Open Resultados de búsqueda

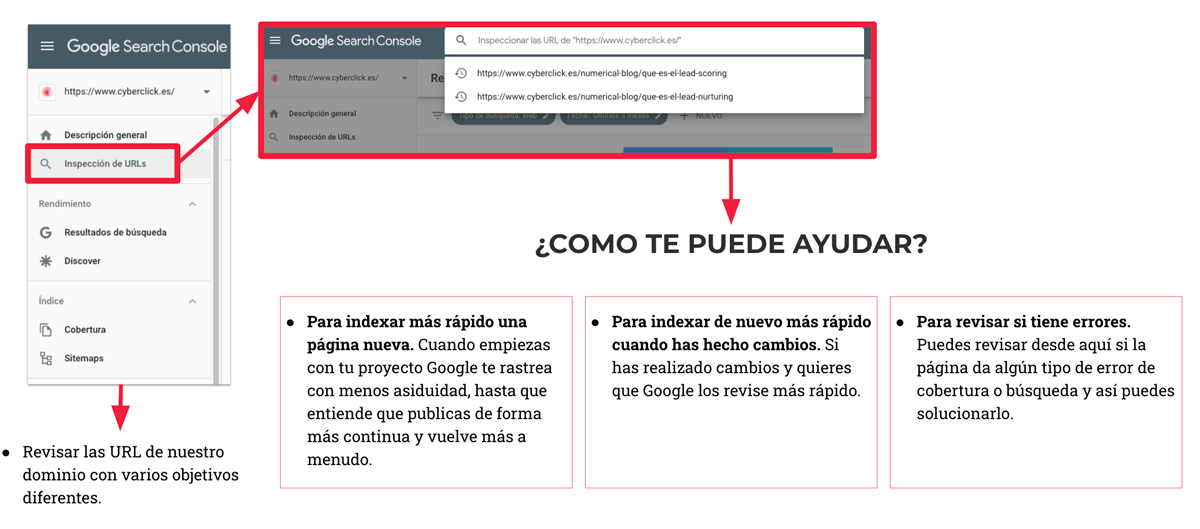(115, 232)
